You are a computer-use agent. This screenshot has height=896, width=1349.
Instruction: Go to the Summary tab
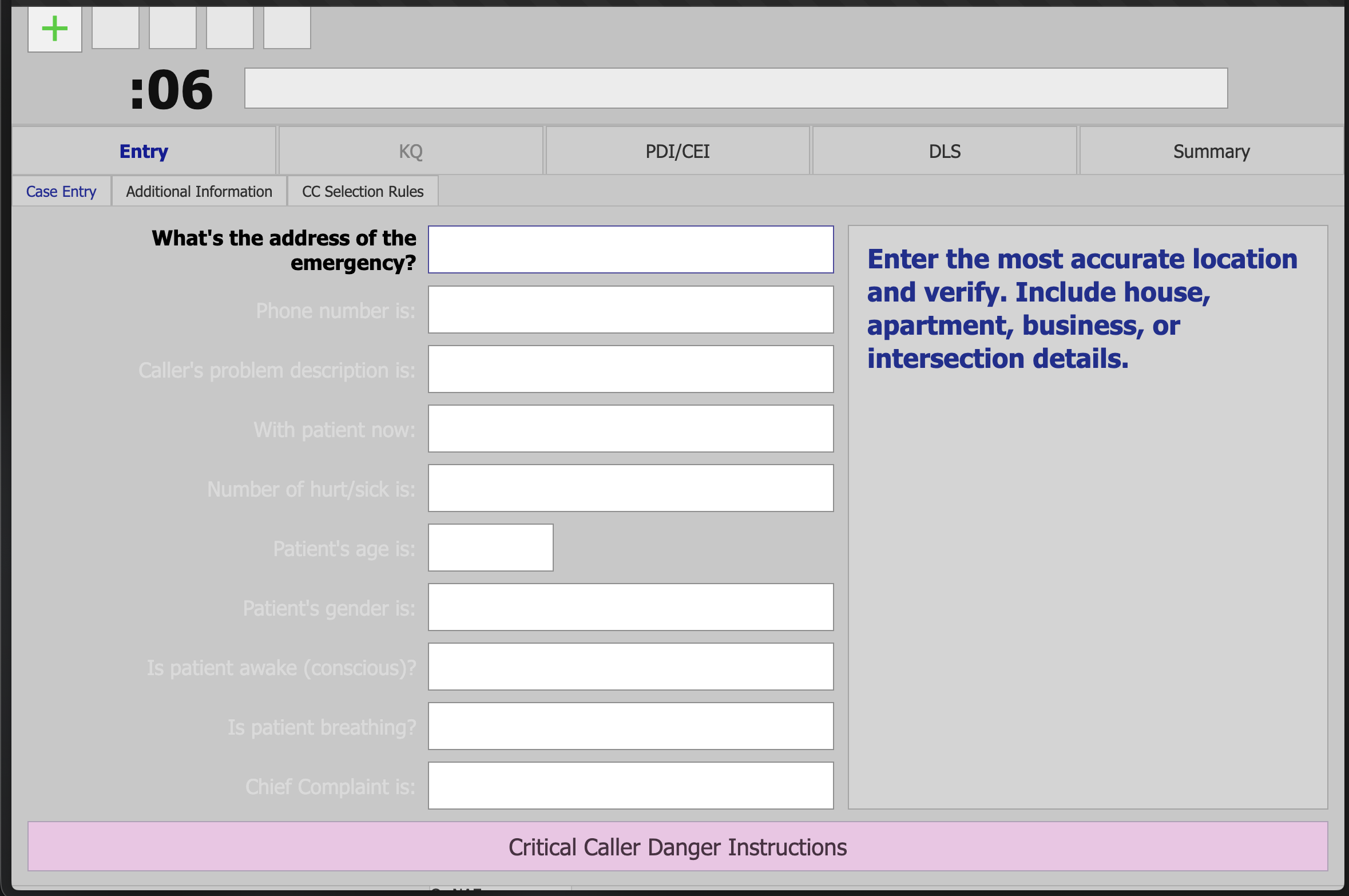tap(1211, 152)
